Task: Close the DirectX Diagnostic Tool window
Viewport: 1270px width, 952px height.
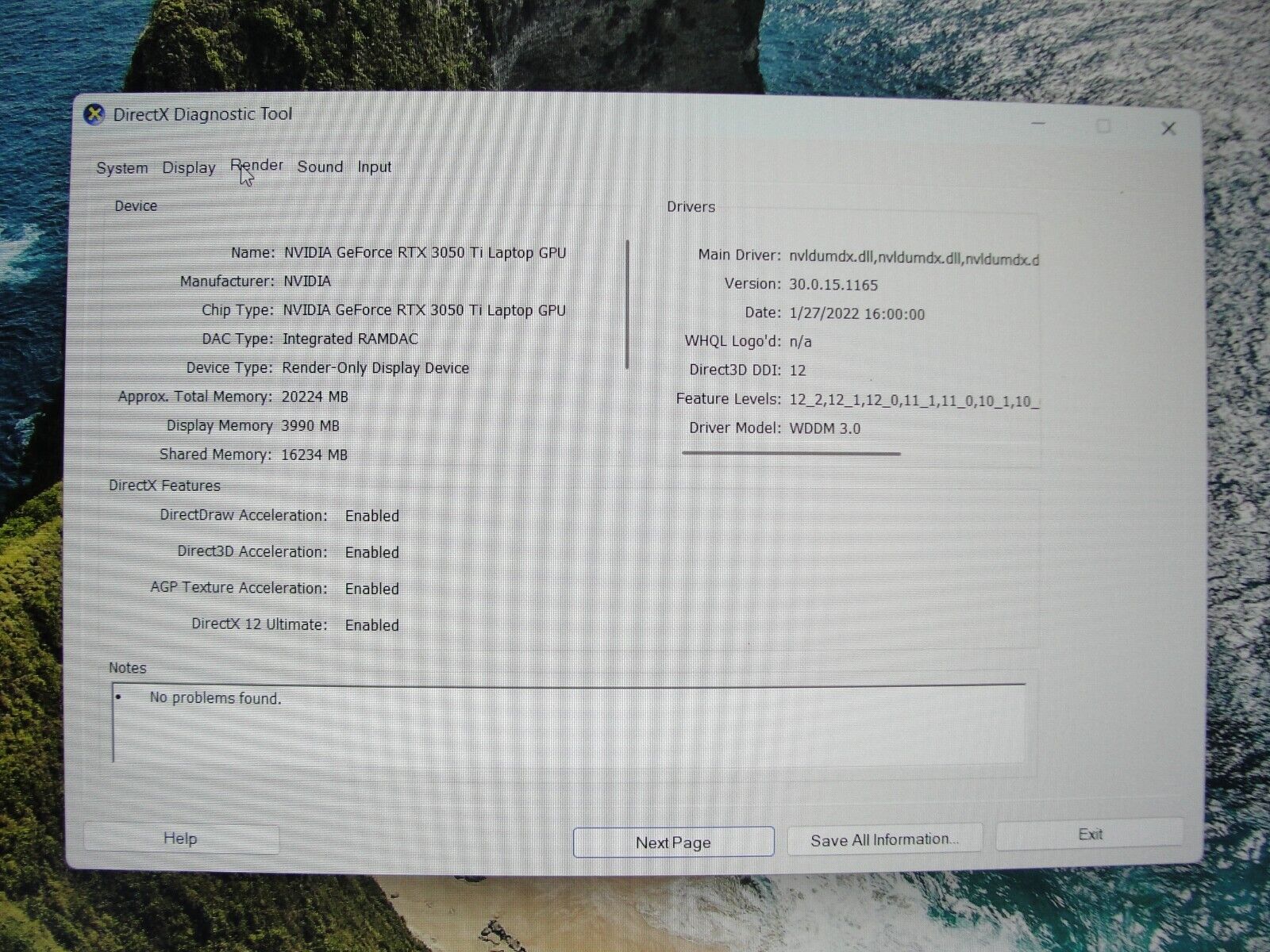Action: click(1168, 129)
